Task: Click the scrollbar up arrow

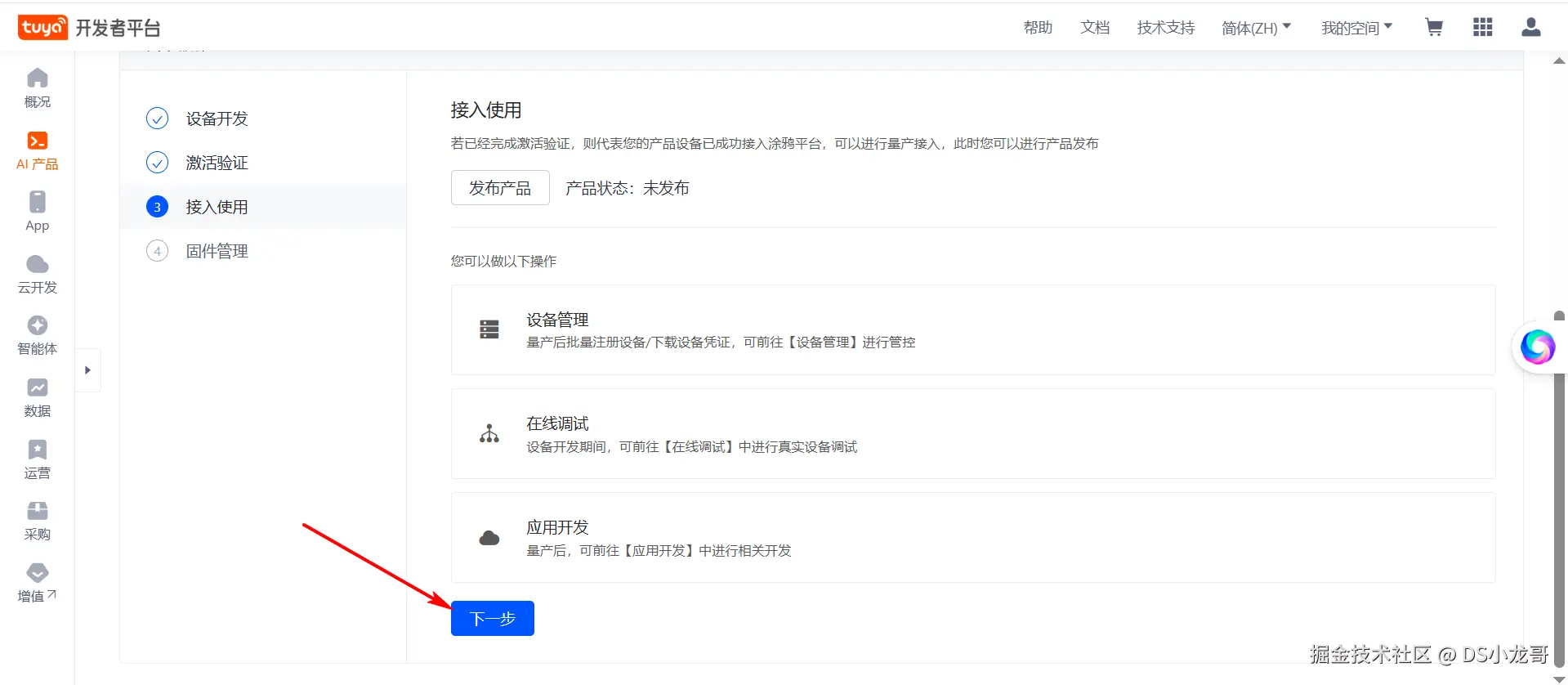Action: pos(1559,60)
